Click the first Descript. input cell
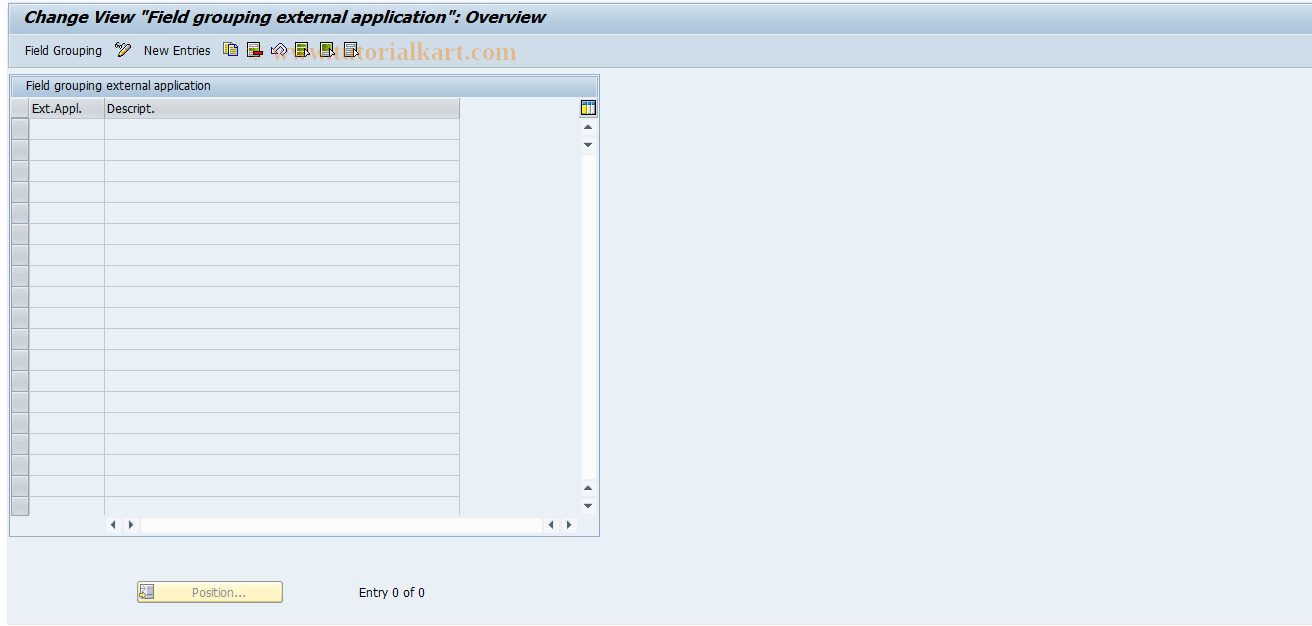This screenshot has height=626, width=1312. 282,129
